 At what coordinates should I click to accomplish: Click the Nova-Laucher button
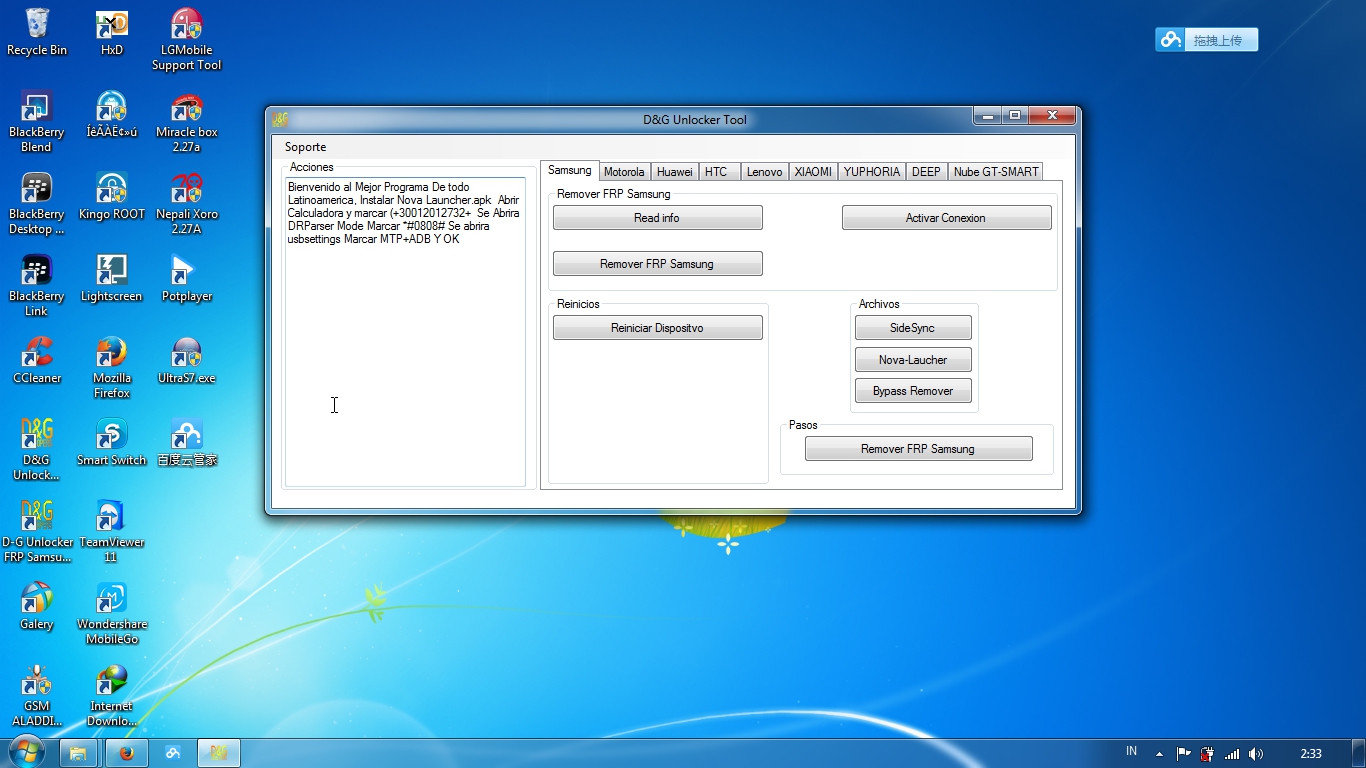coord(913,360)
